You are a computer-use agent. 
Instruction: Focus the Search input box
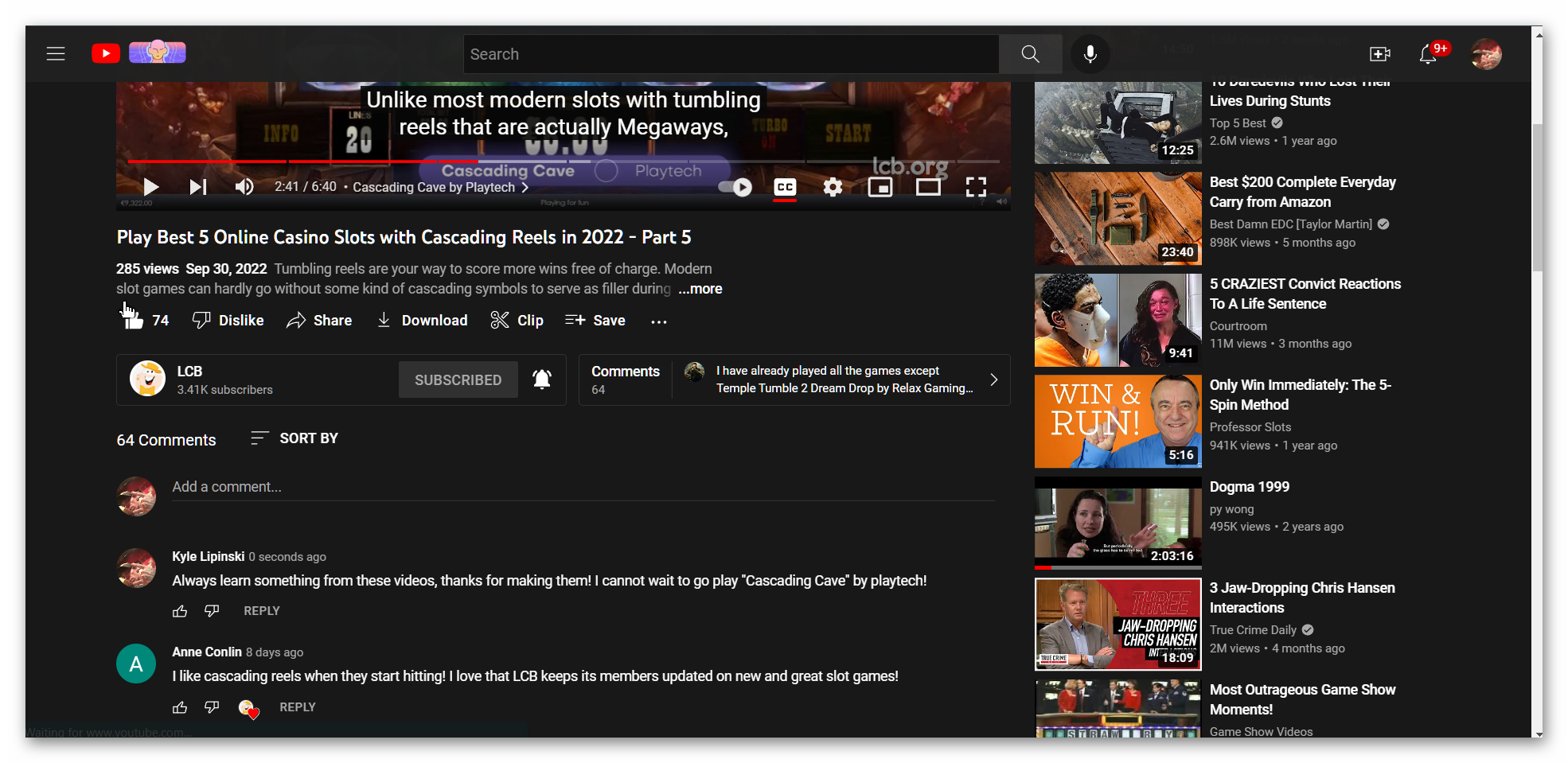click(x=731, y=54)
